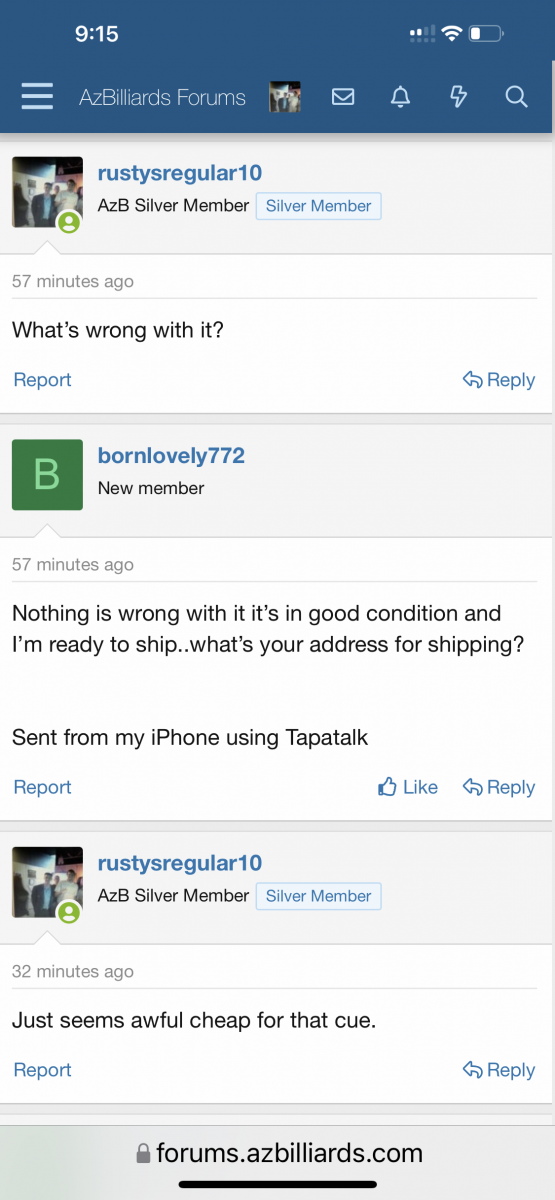The image size is (555, 1200).
Task: Tap the forums.azbilliards.com address bar
Action: click(278, 1153)
